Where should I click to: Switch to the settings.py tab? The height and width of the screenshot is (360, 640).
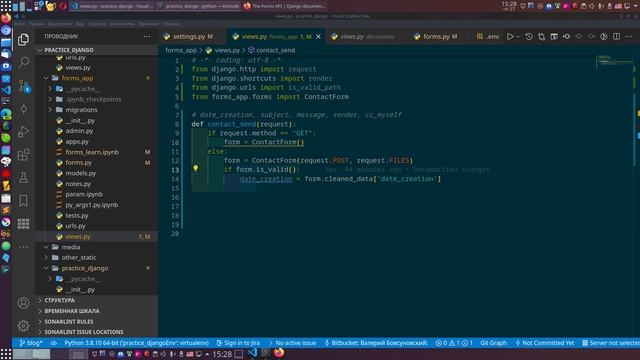point(192,36)
